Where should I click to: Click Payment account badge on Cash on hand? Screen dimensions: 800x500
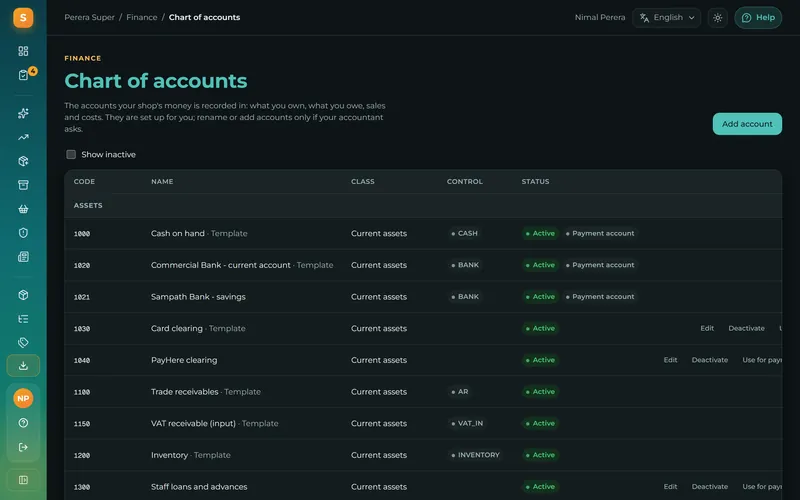(x=600, y=234)
